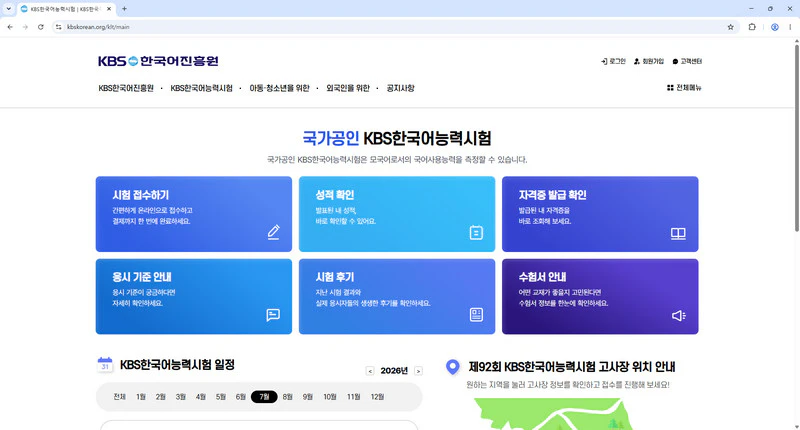
Task: Reload the page with refresh icon
Action: (x=40, y=27)
